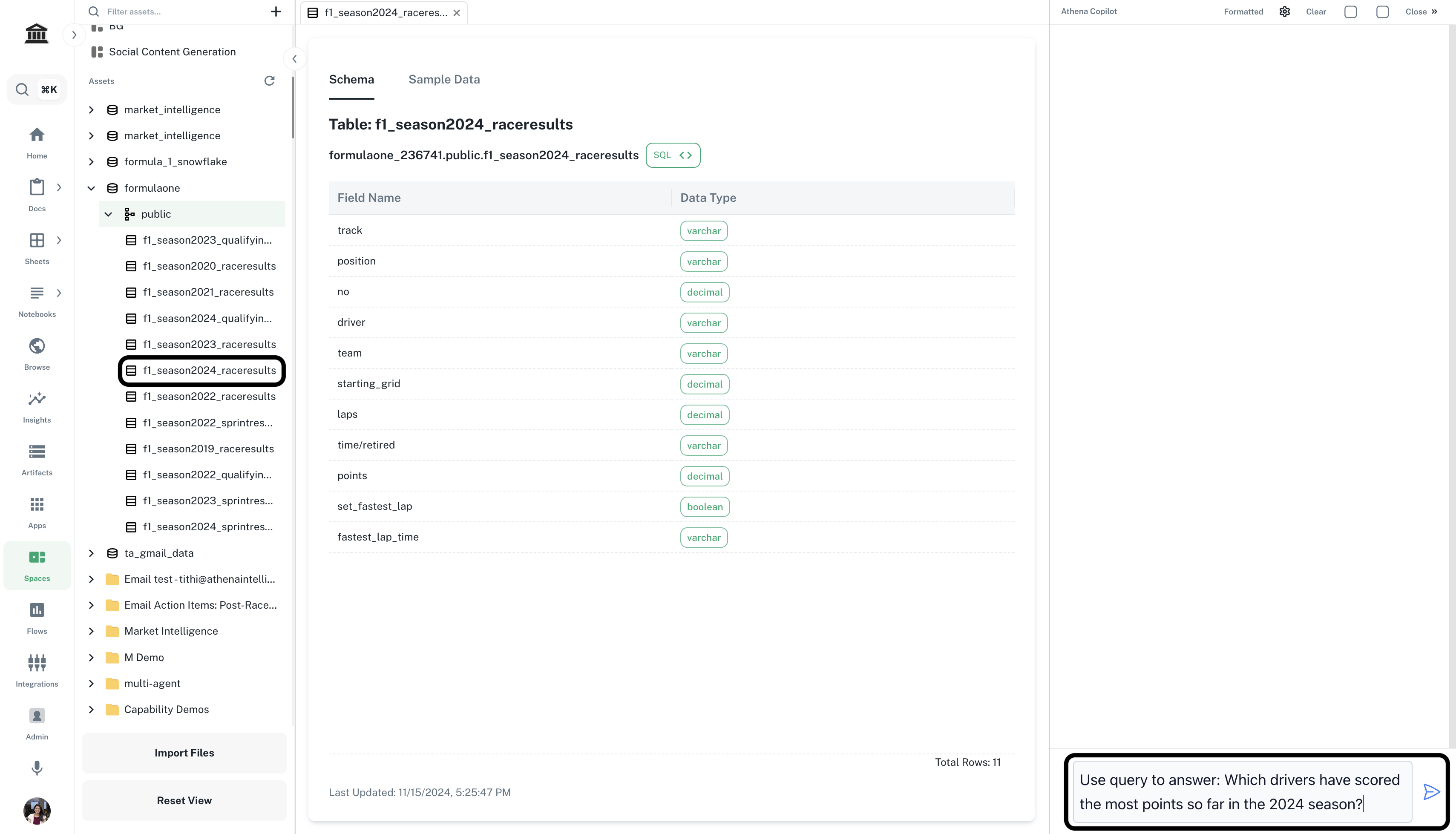Open the Artifacts section icon
Image resolution: width=1456 pixels, height=834 pixels.
pos(37,452)
